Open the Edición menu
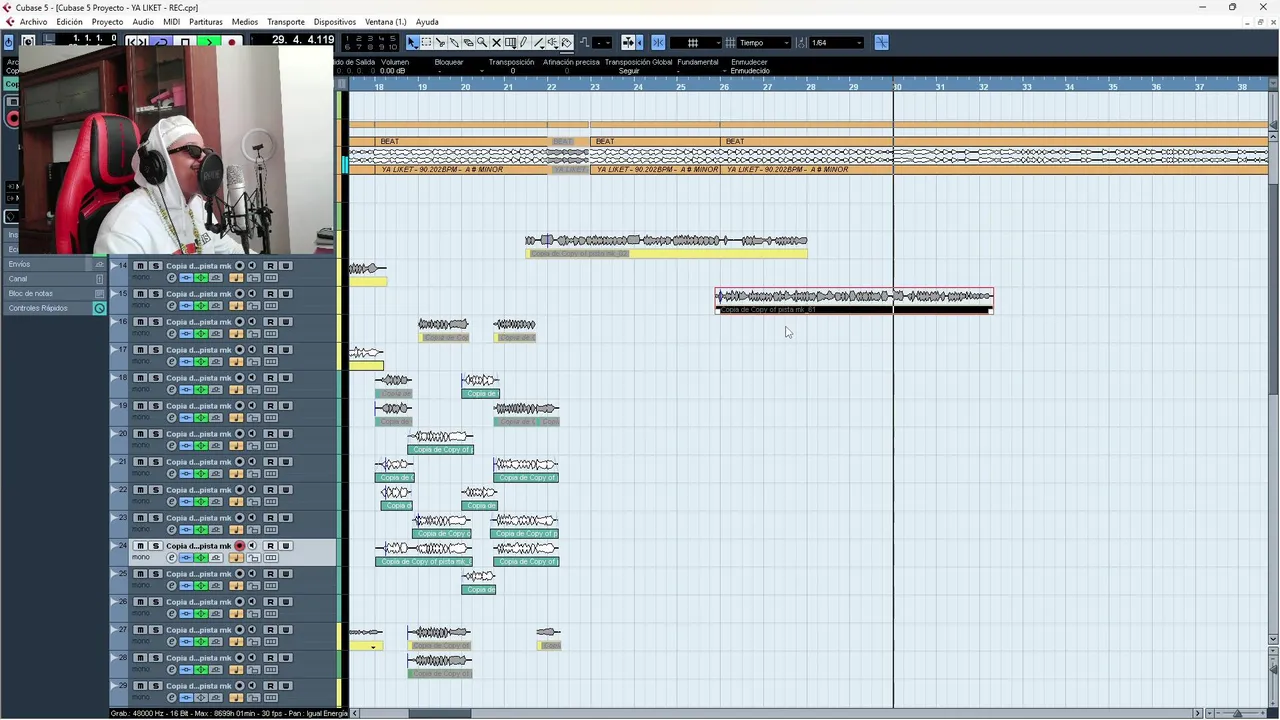Image resolution: width=1280 pixels, height=720 pixels. point(69,21)
